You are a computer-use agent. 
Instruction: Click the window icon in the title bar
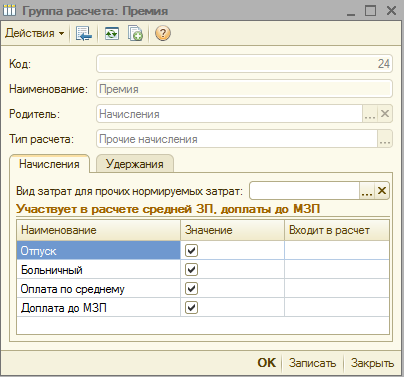[x=10, y=10]
